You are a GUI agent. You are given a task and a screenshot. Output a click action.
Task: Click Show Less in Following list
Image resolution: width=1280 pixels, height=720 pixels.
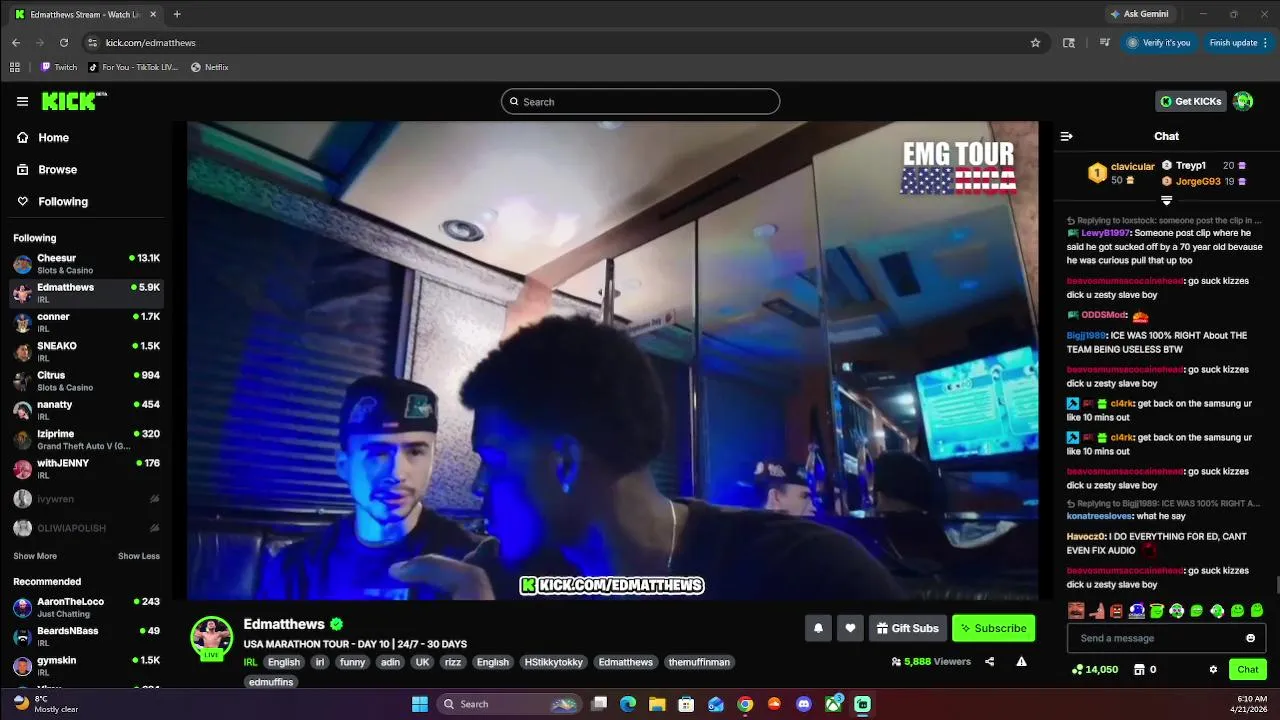tap(139, 556)
